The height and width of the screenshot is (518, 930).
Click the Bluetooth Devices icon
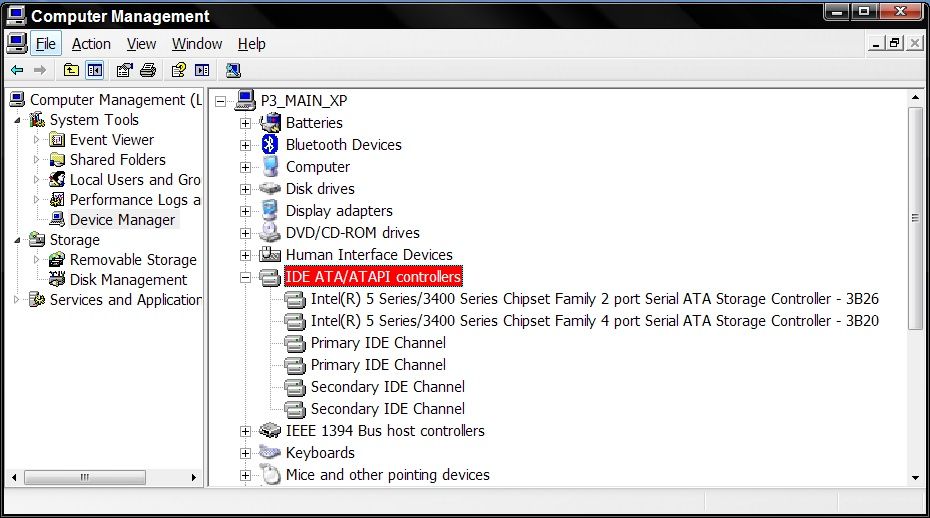click(270, 145)
